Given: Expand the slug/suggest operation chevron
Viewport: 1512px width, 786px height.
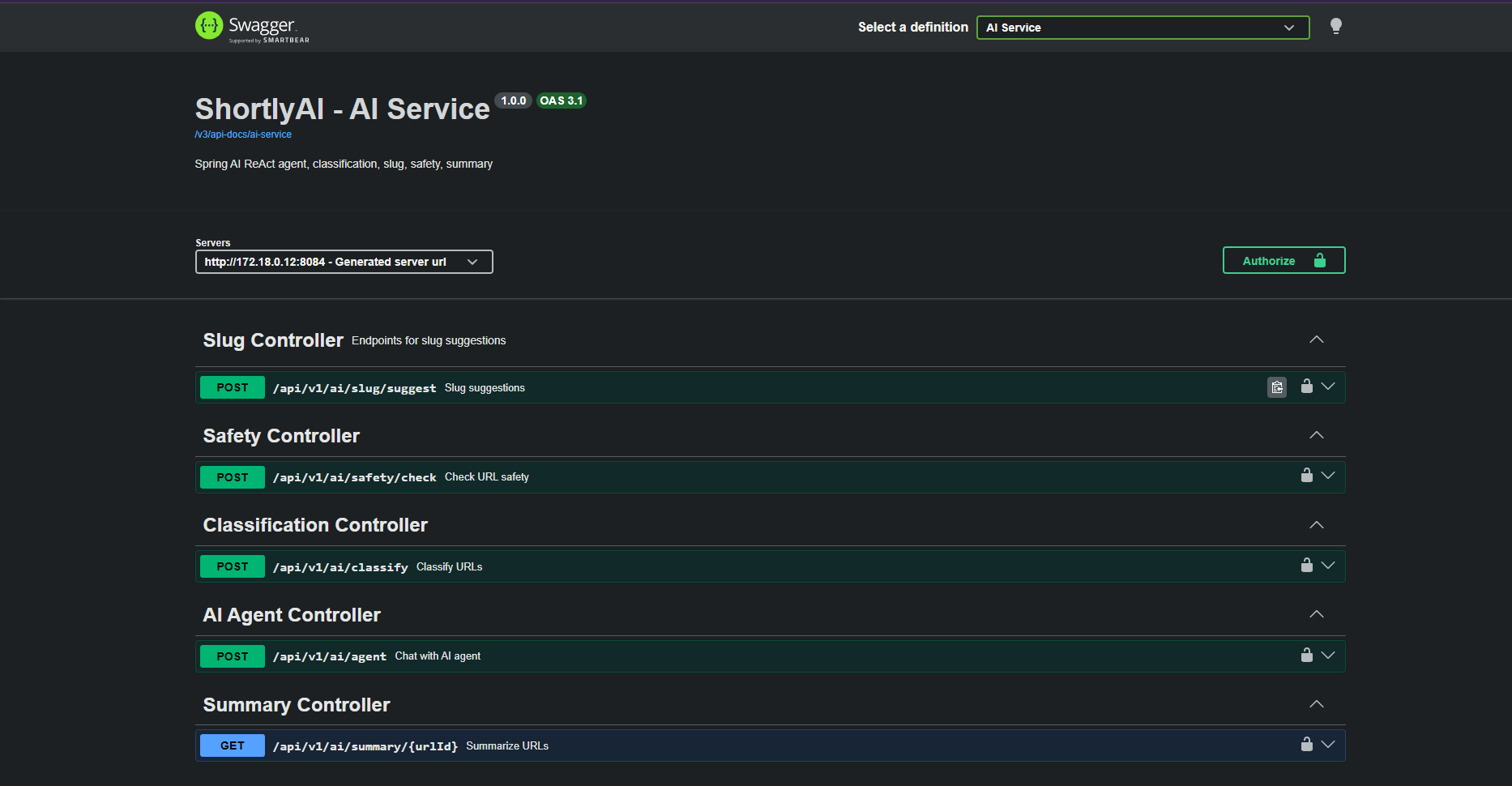Looking at the screenshot, I should click(1328, 387).
